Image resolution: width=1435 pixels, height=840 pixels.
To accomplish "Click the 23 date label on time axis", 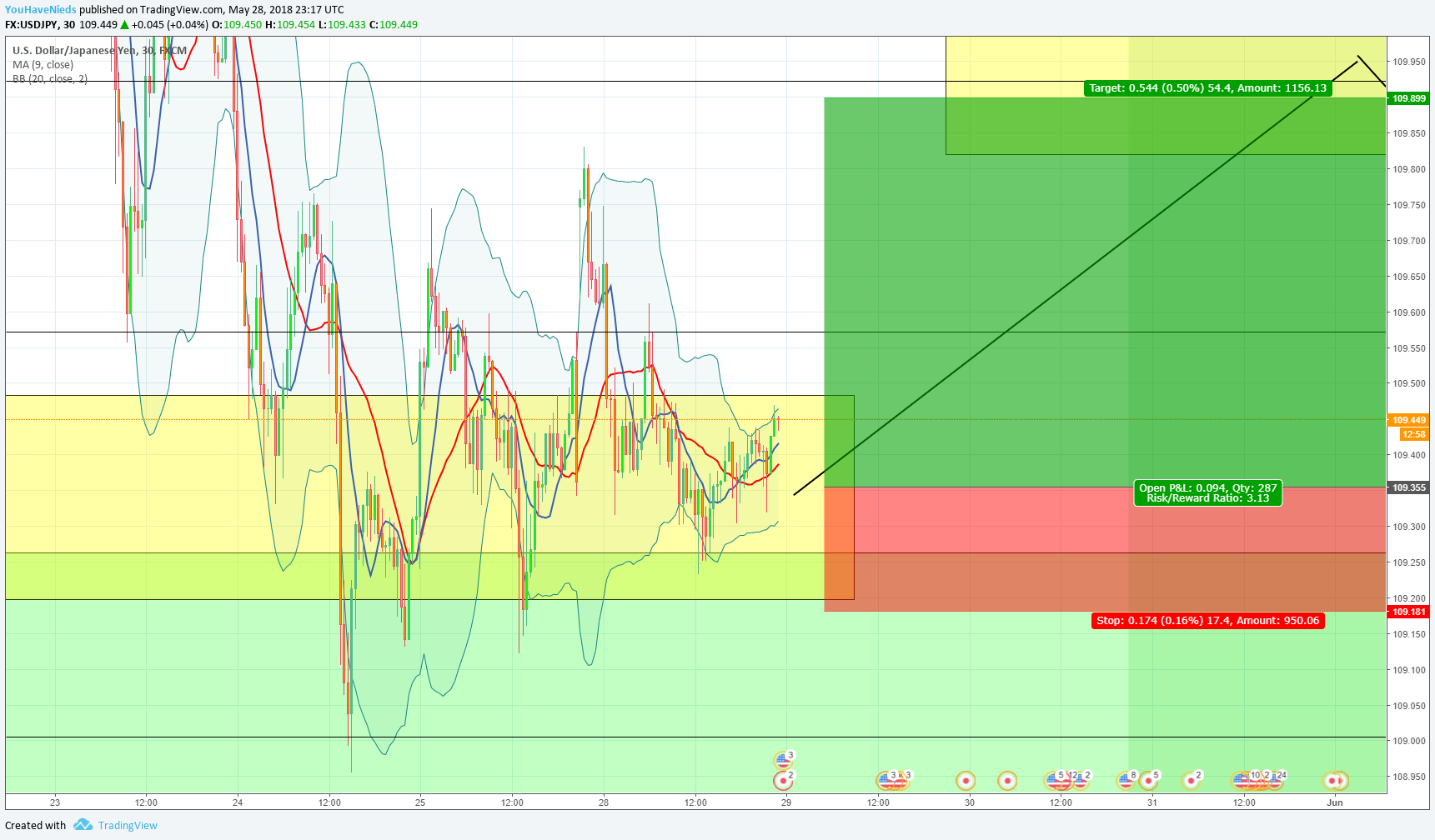I will tap(55, 802).
